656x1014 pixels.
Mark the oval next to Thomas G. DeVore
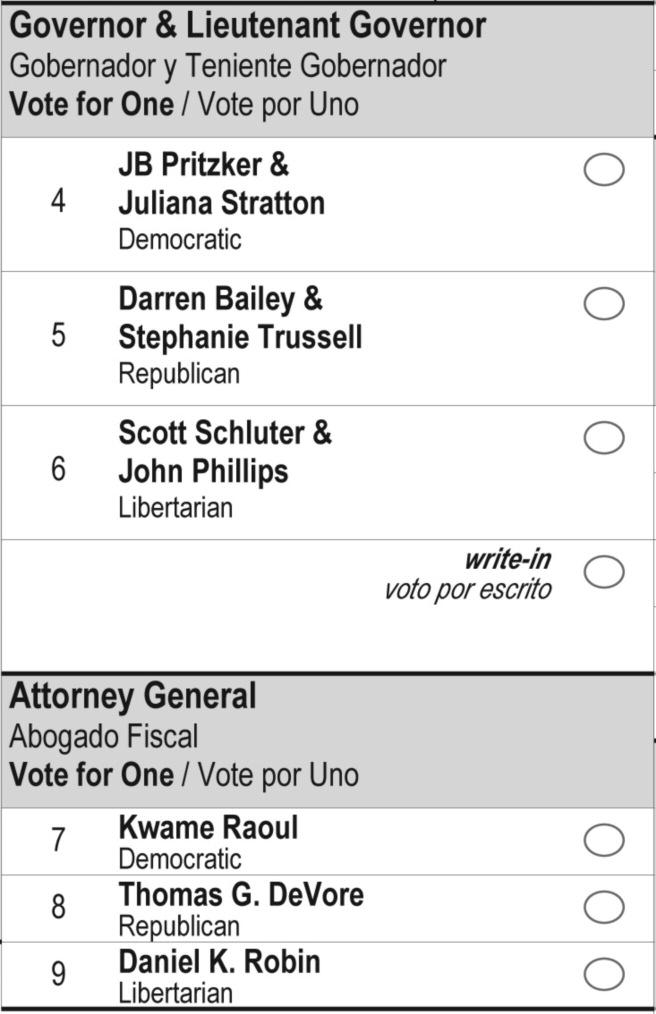(603, 907)
